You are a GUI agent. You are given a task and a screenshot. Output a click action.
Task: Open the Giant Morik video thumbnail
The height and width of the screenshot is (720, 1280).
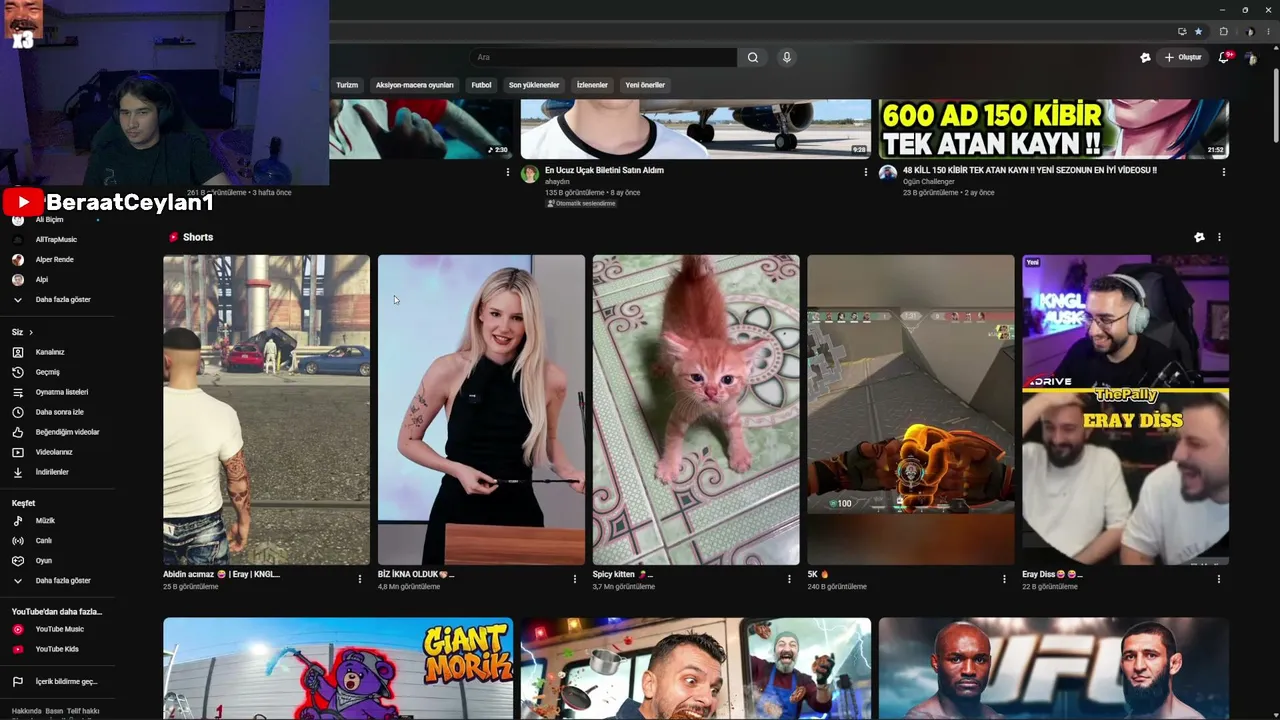click(338, 668)
